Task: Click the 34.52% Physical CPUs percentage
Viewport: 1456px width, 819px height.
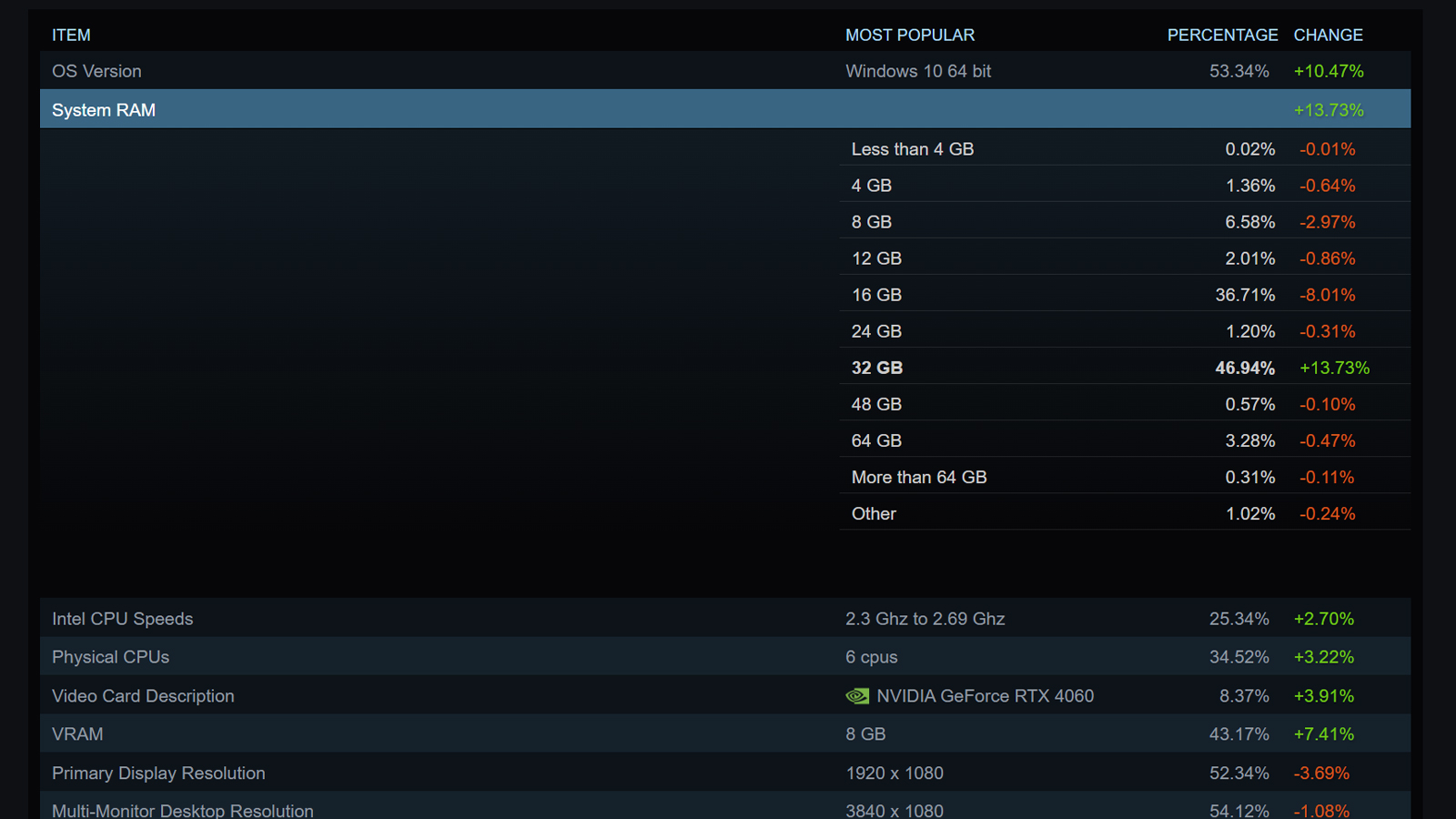Action: 1239,657
